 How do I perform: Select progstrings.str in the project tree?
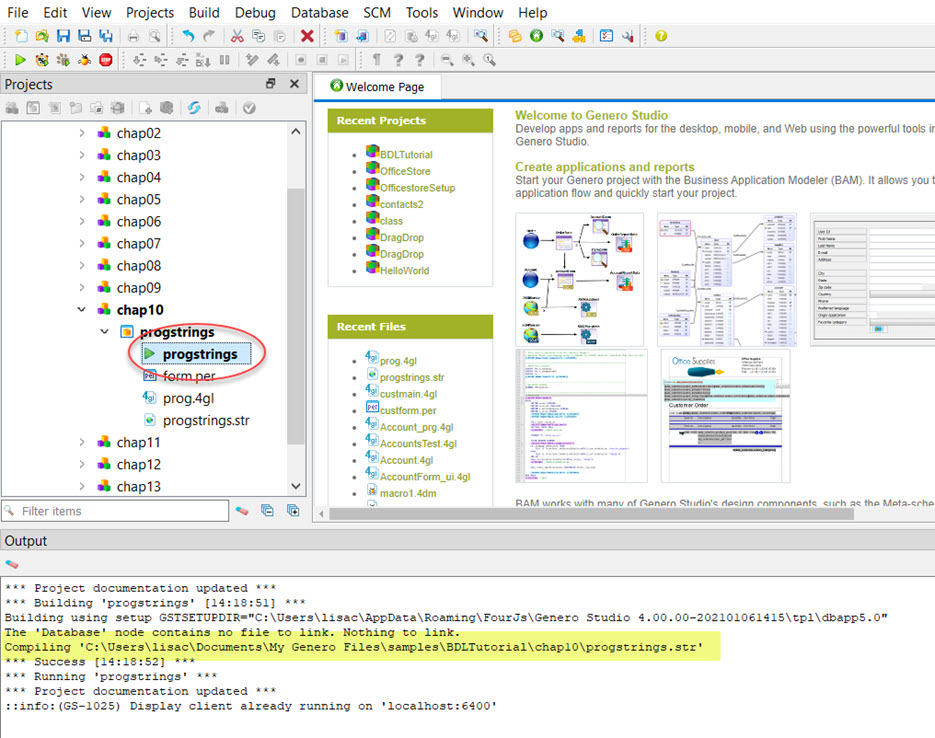tap(206, 420)
